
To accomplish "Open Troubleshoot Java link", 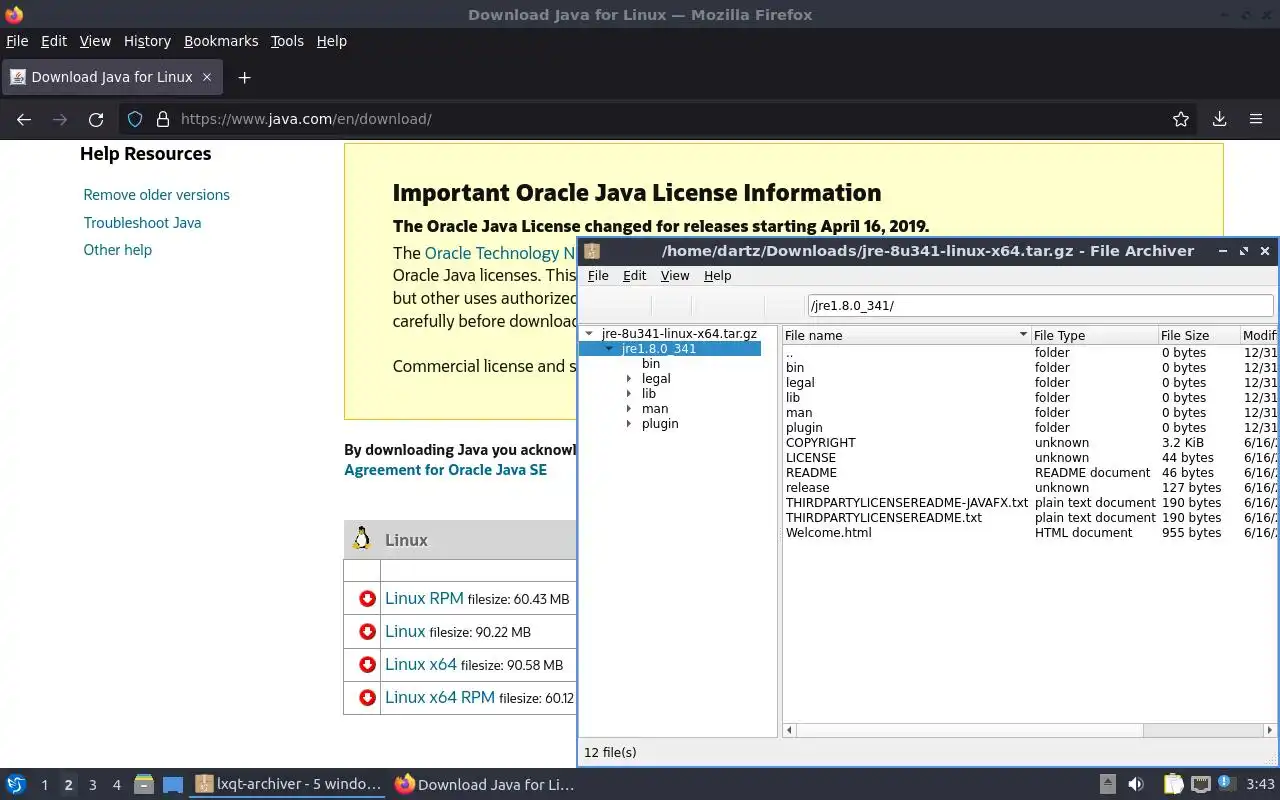I will click(x=142, y=223).
